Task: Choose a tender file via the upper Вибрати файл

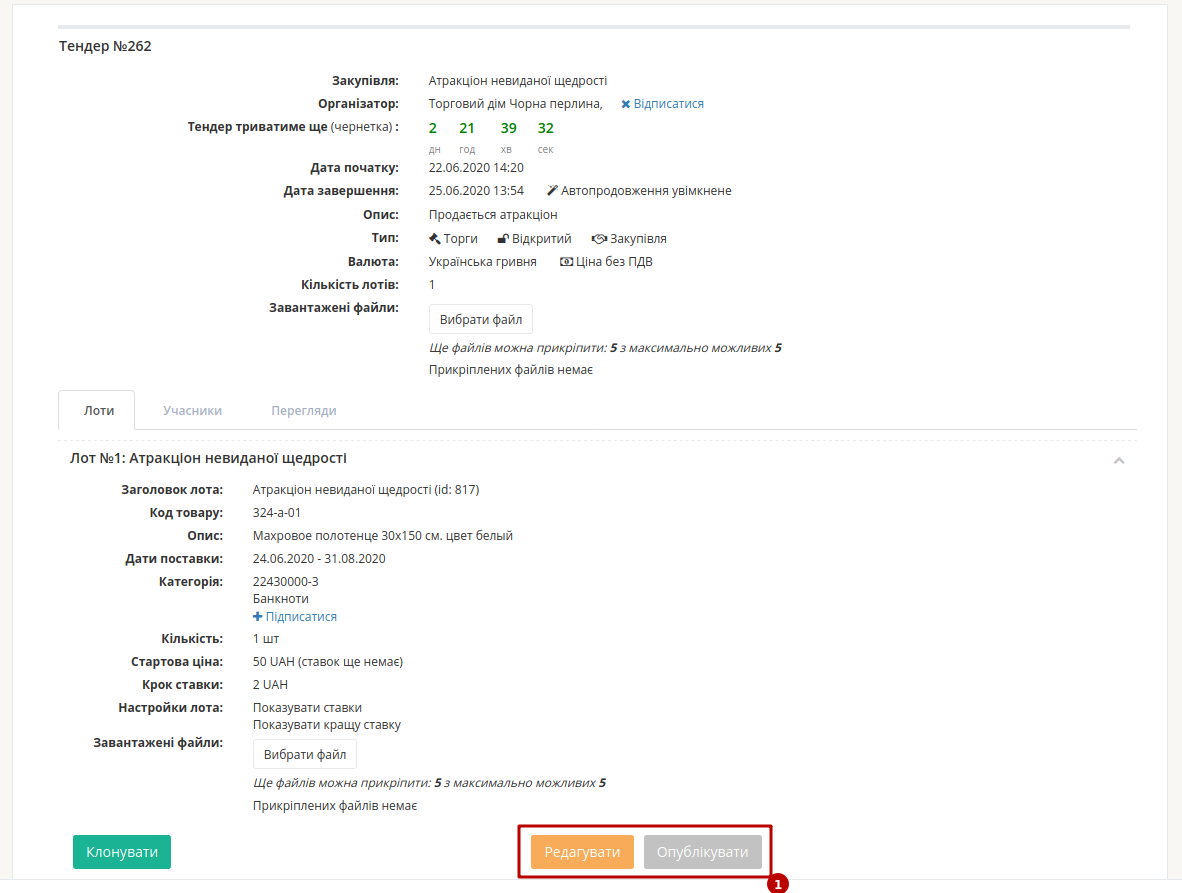Action: [481, 320]
